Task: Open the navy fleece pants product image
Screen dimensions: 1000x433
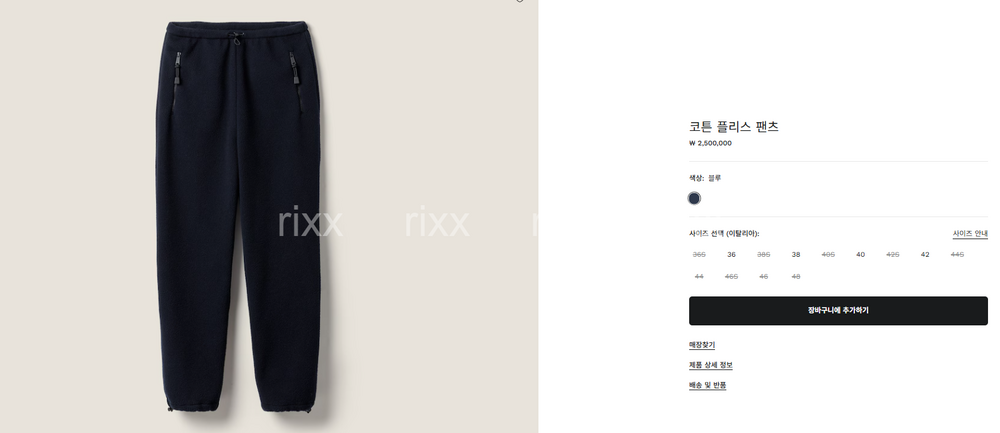Action: [238, 217]
